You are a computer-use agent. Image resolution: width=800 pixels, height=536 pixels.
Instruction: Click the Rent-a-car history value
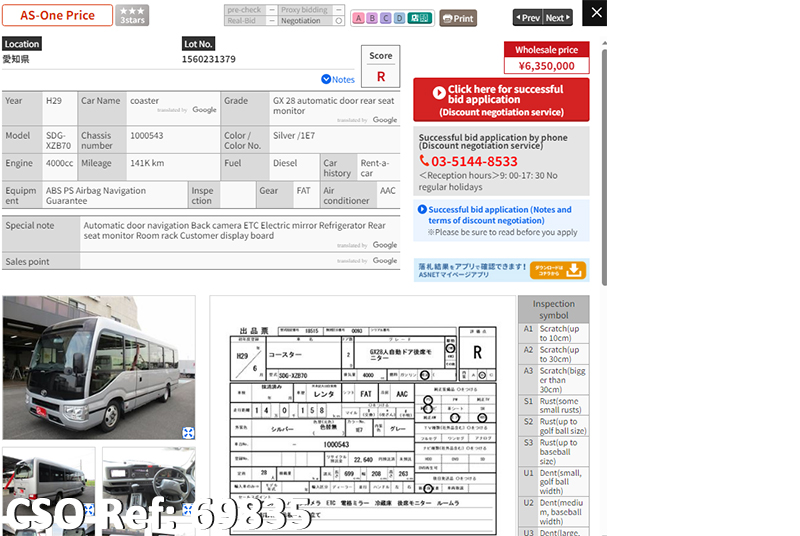pos(374,168)
